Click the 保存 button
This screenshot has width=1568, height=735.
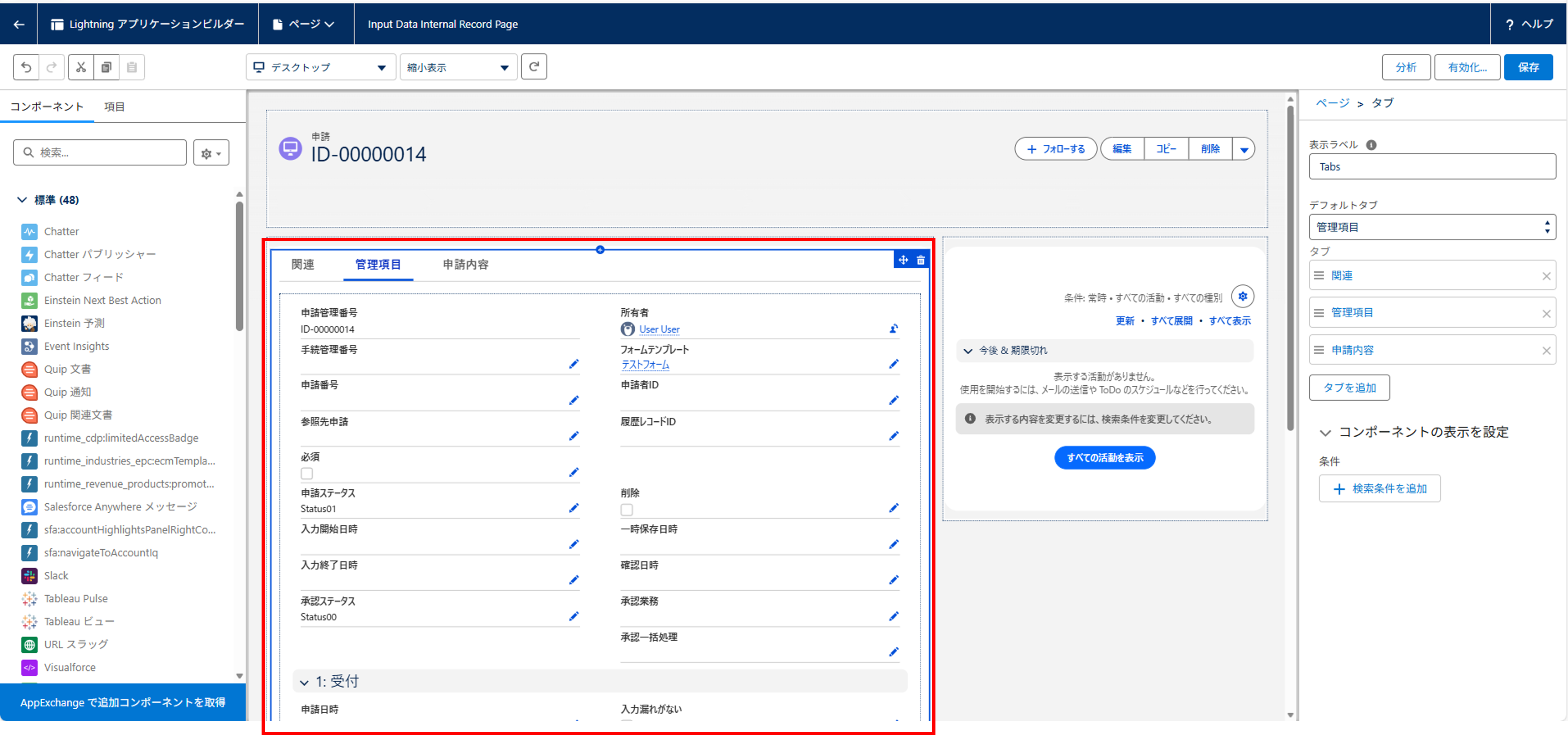point(1529,67)
